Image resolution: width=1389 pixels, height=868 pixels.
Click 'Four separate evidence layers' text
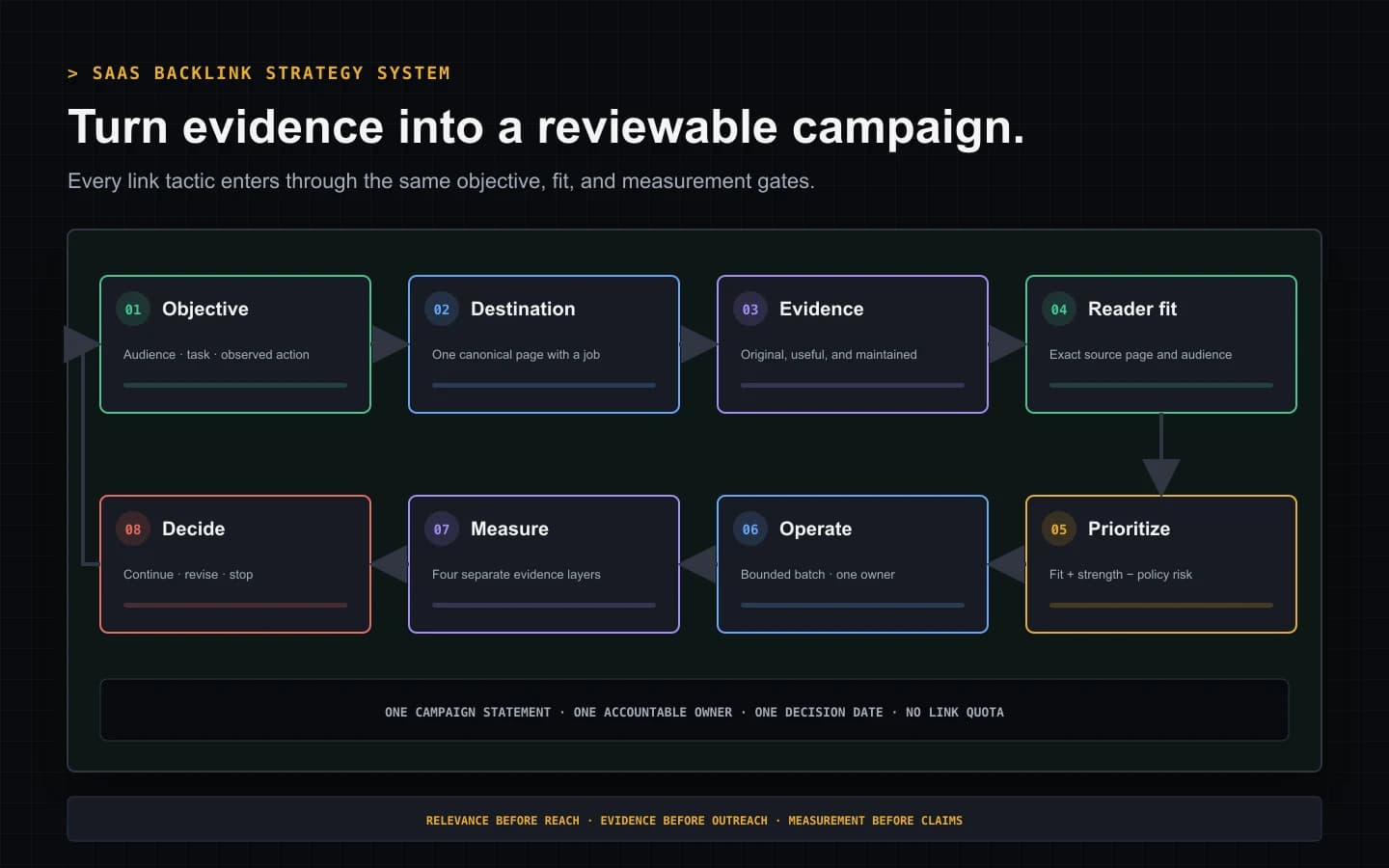click(516, 575)
